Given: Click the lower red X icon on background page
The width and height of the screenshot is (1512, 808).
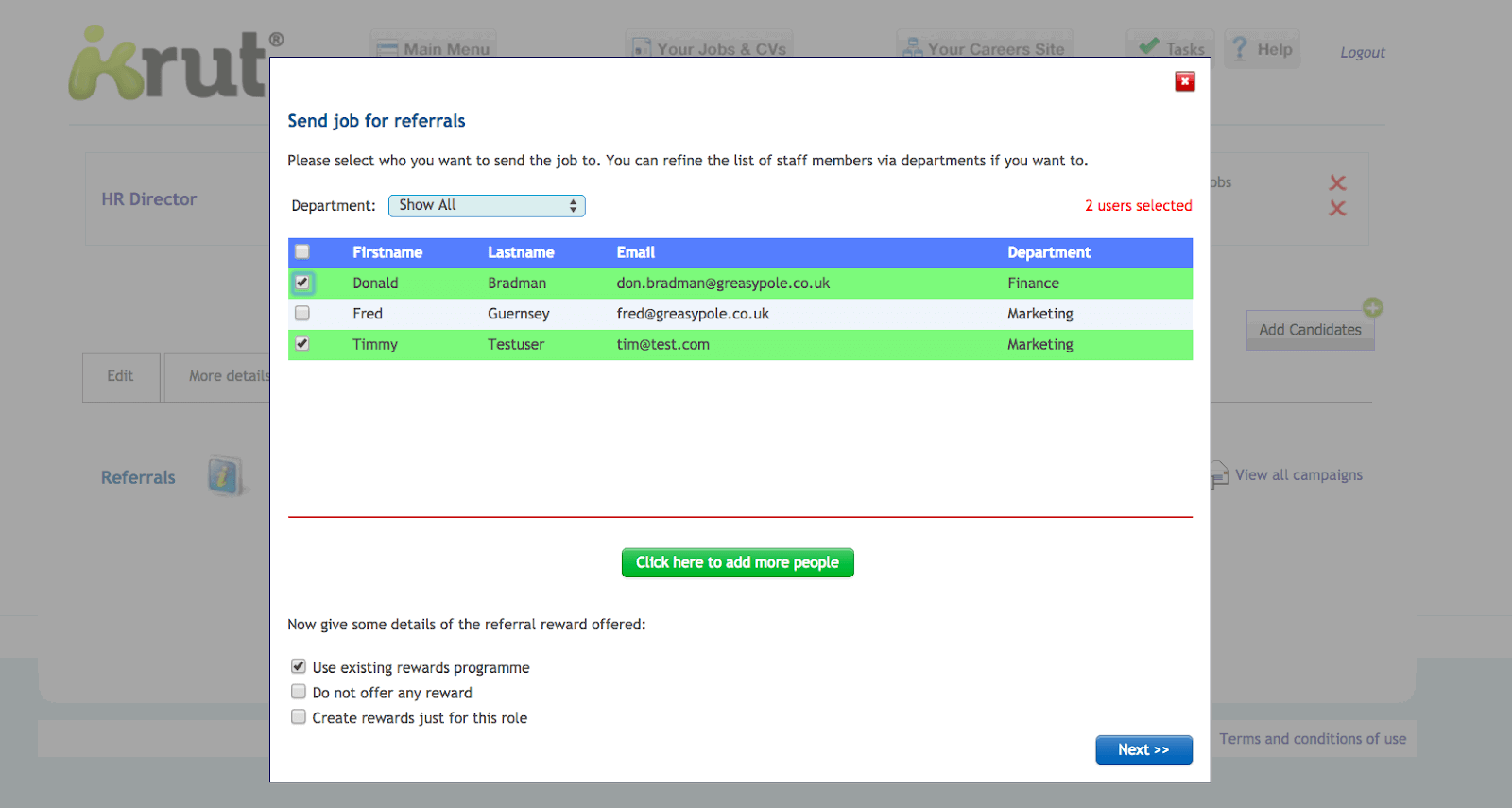Looking at the screenshot, I should pos(1337,208).
